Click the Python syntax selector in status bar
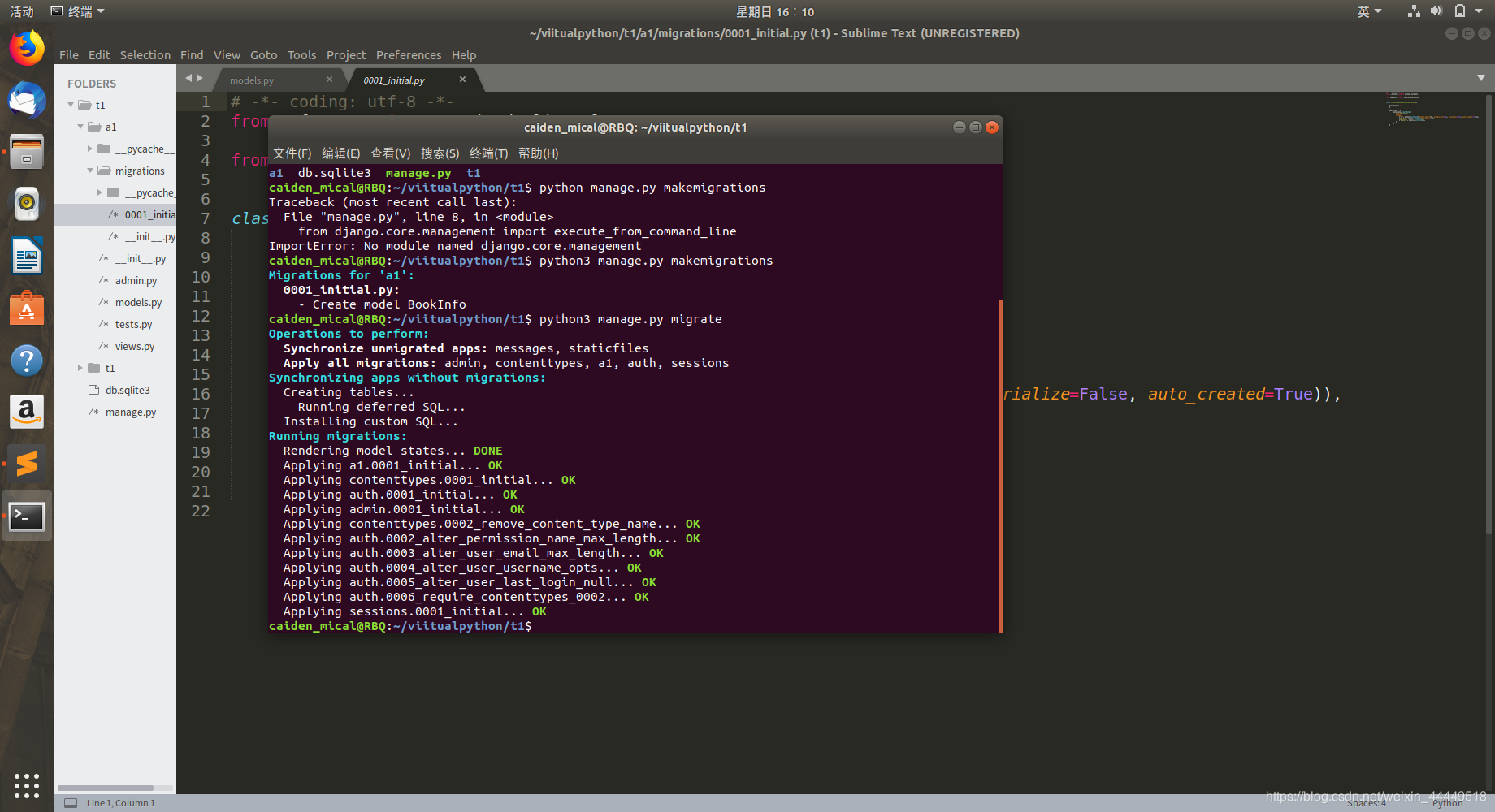1495x812 pixels. click(x=1447, y=803)
